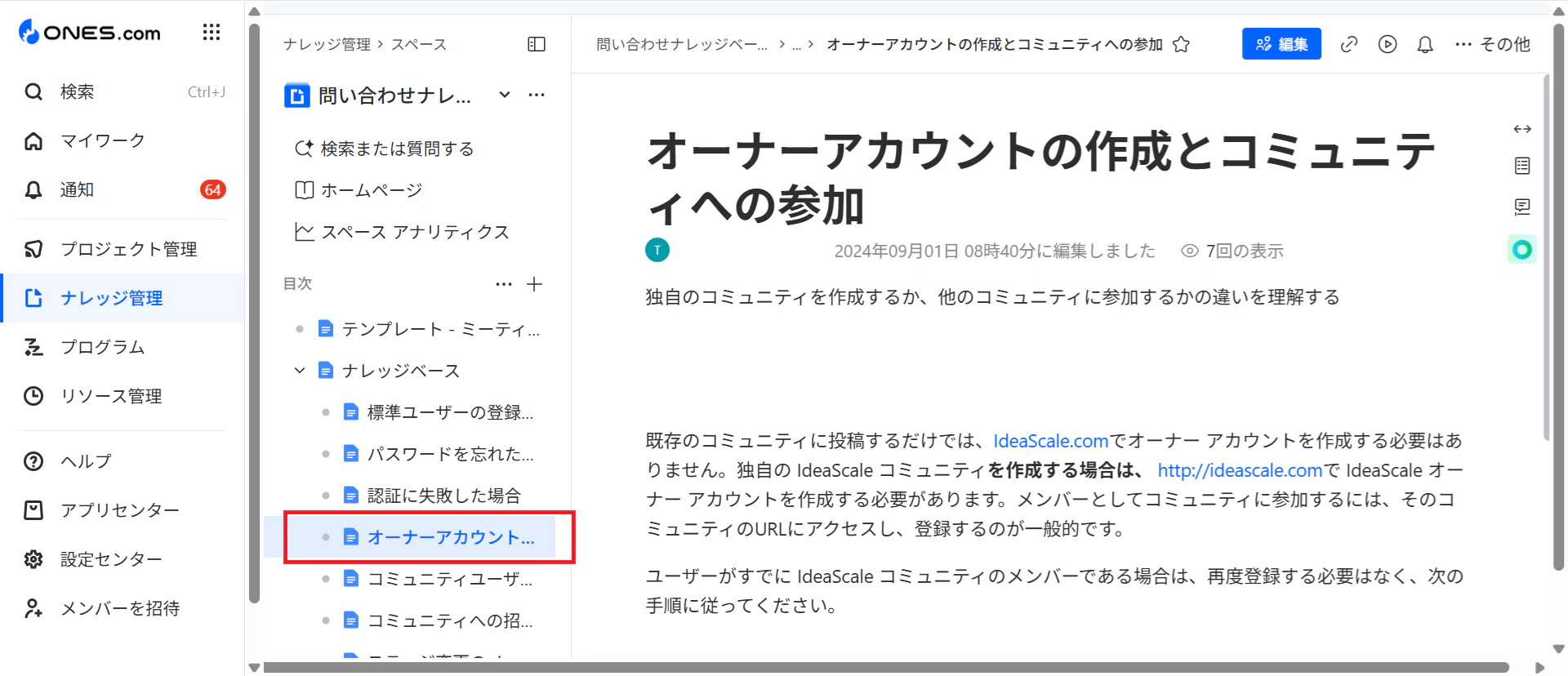Expand the breadcrumb ellipsis

click(x=796, y=44)
